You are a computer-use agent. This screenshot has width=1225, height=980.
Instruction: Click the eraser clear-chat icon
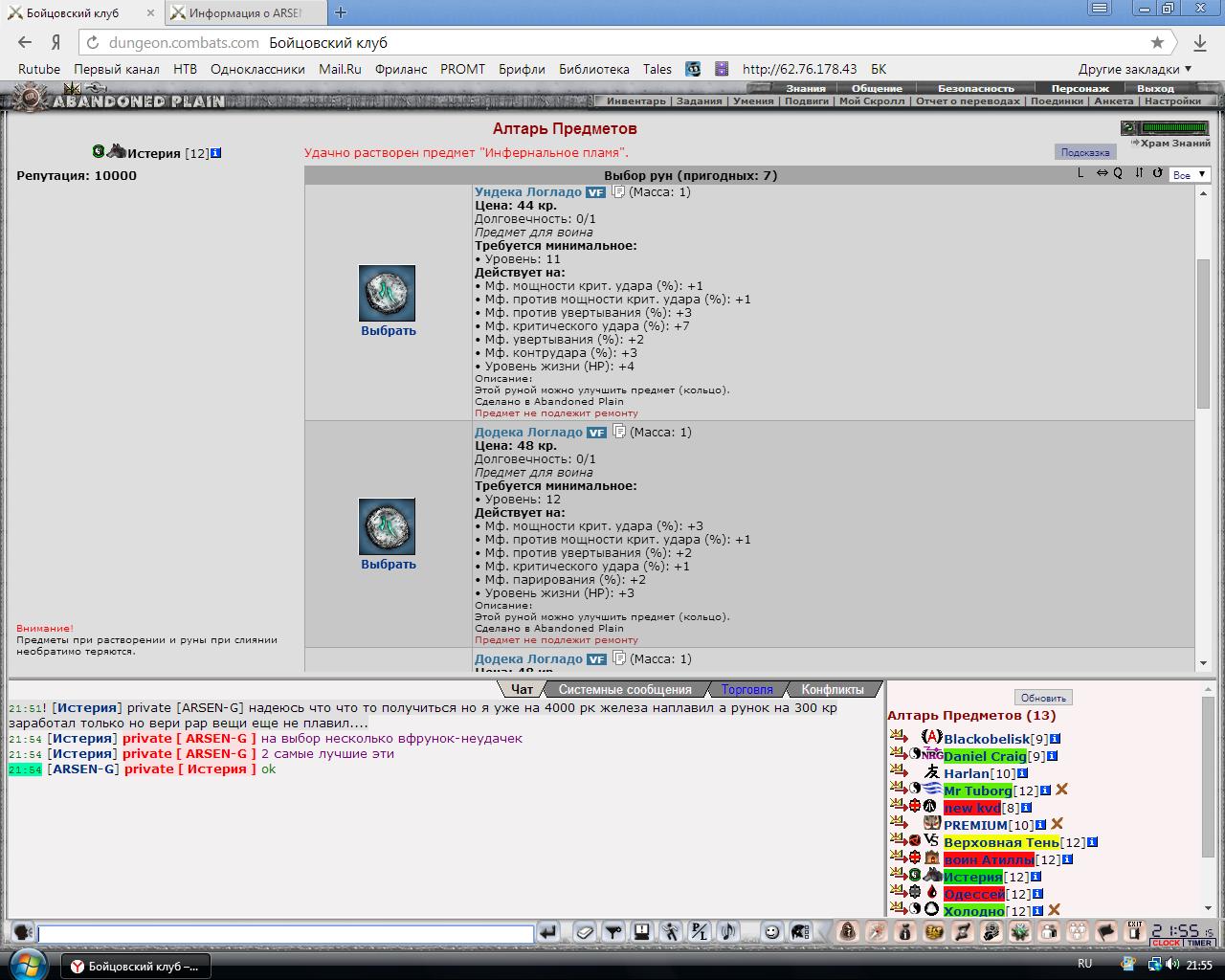pos(586,932)
